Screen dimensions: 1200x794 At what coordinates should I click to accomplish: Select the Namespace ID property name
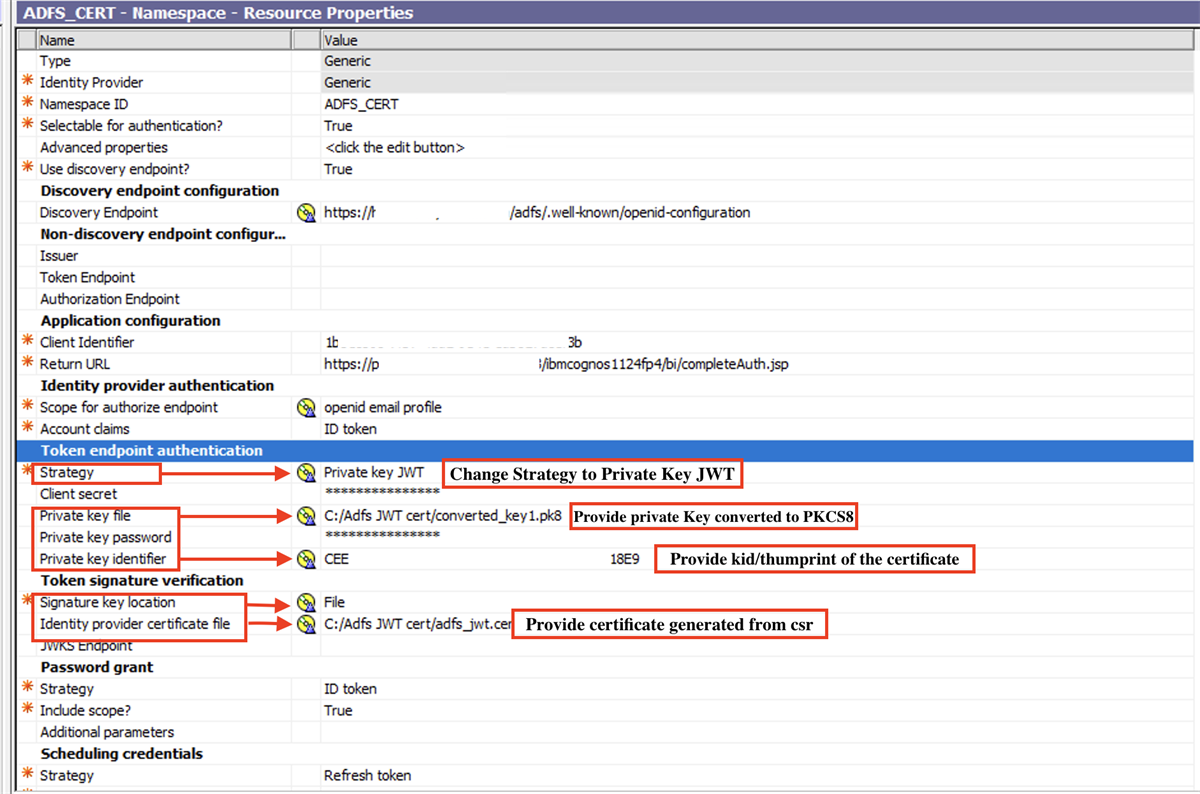pyautogui.click(x=84, y=104)
